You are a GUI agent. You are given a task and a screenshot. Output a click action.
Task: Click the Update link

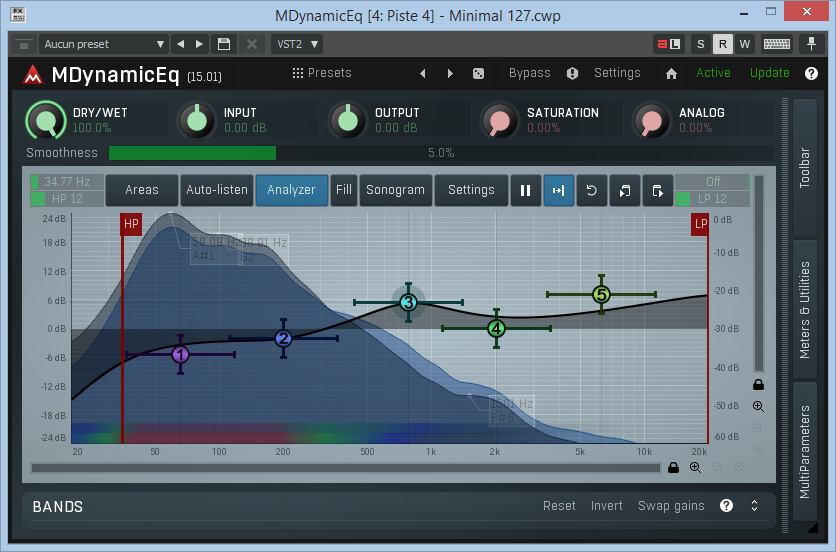(x=769, y=73)
